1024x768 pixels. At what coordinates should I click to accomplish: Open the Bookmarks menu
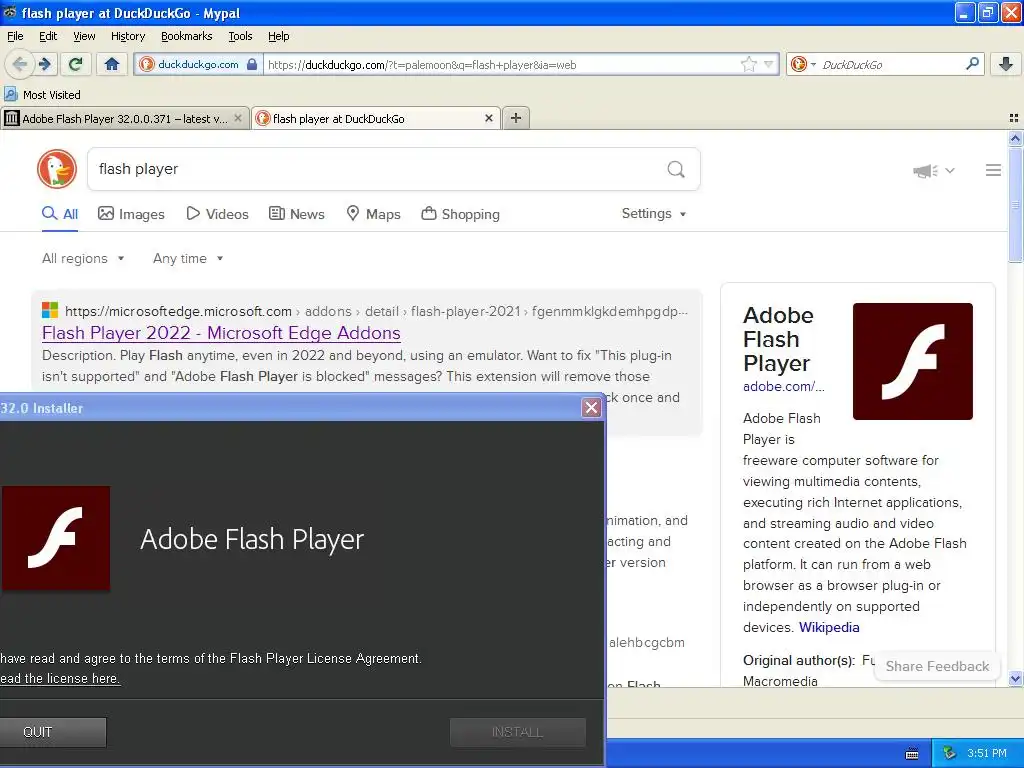tap(187, 36)
